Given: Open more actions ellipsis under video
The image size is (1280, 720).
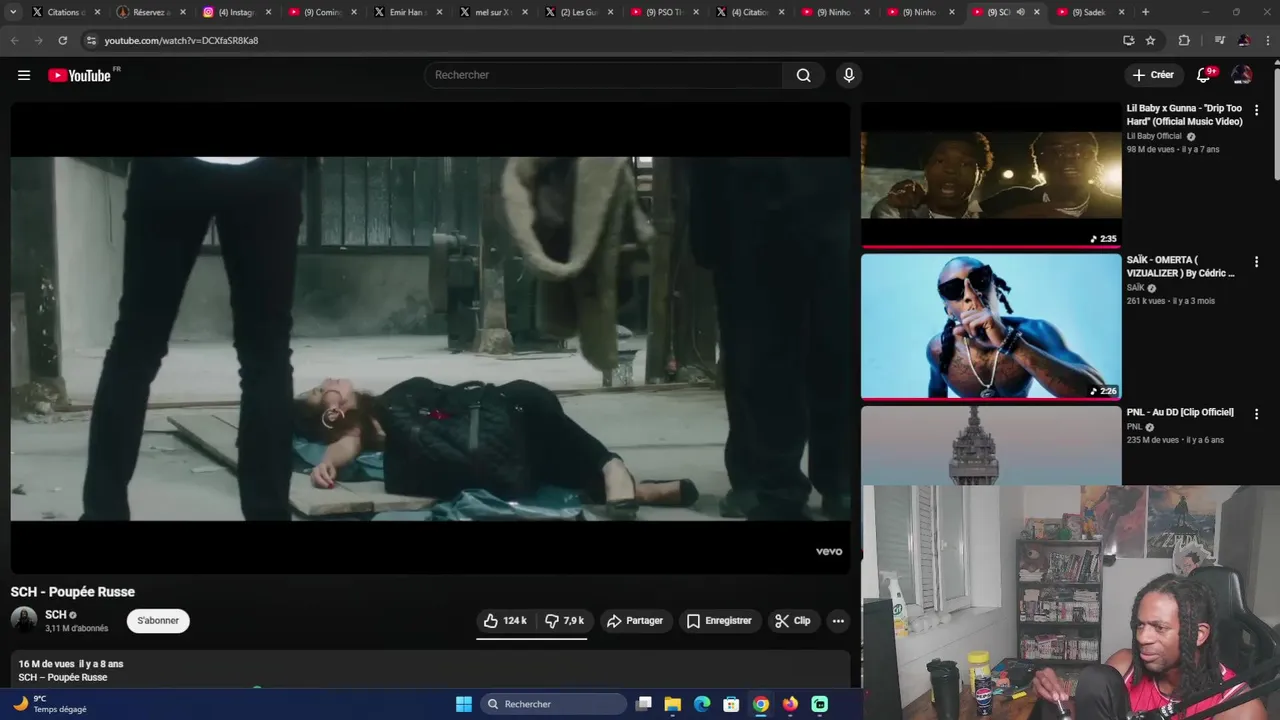Looking at the screenshot, I should click(x=838, y=621).
